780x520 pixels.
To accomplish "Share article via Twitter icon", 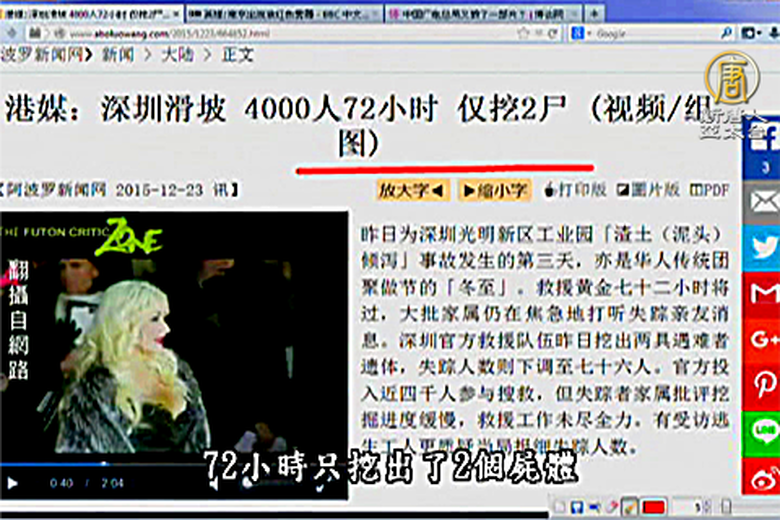I will (762, 247).
